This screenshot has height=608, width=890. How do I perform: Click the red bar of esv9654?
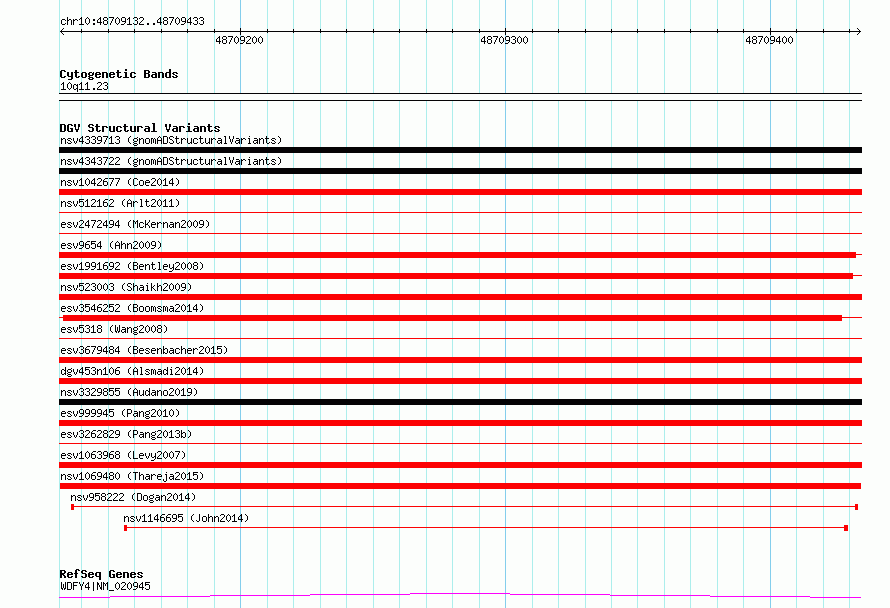pyautogui.click(x=457, y=255)
